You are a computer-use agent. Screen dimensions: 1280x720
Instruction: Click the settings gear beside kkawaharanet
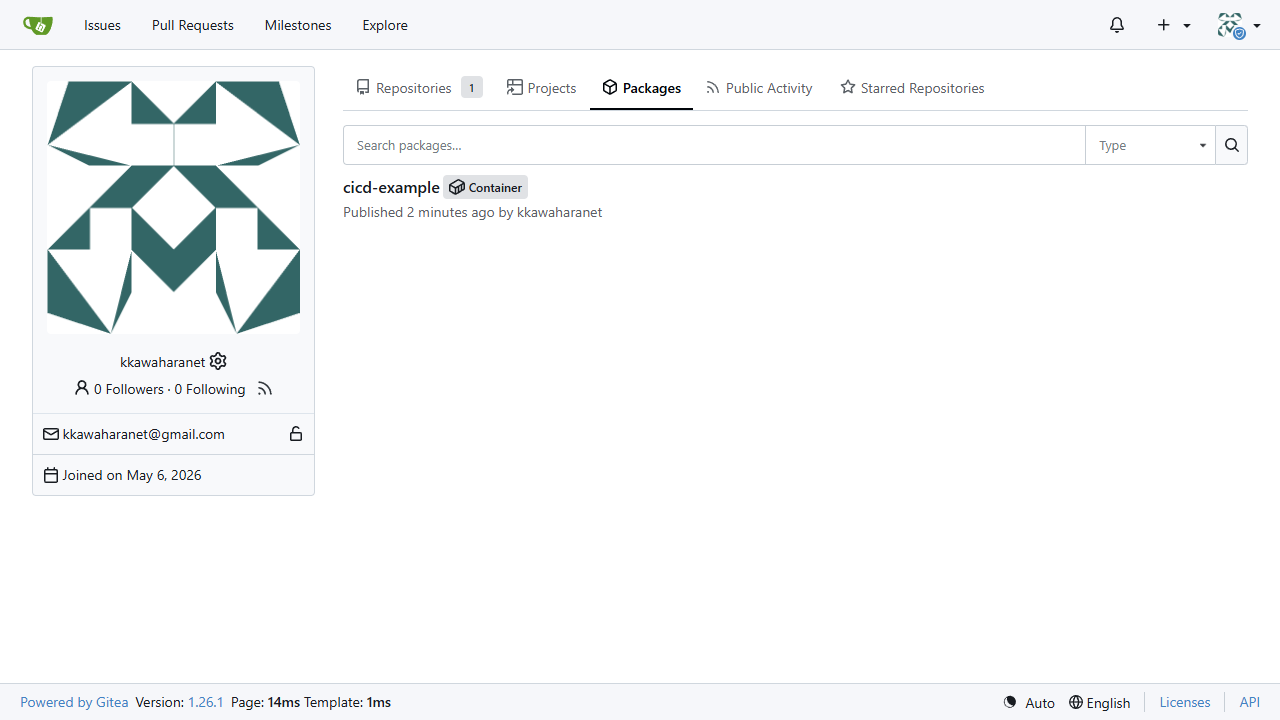(x=218, y=361)
